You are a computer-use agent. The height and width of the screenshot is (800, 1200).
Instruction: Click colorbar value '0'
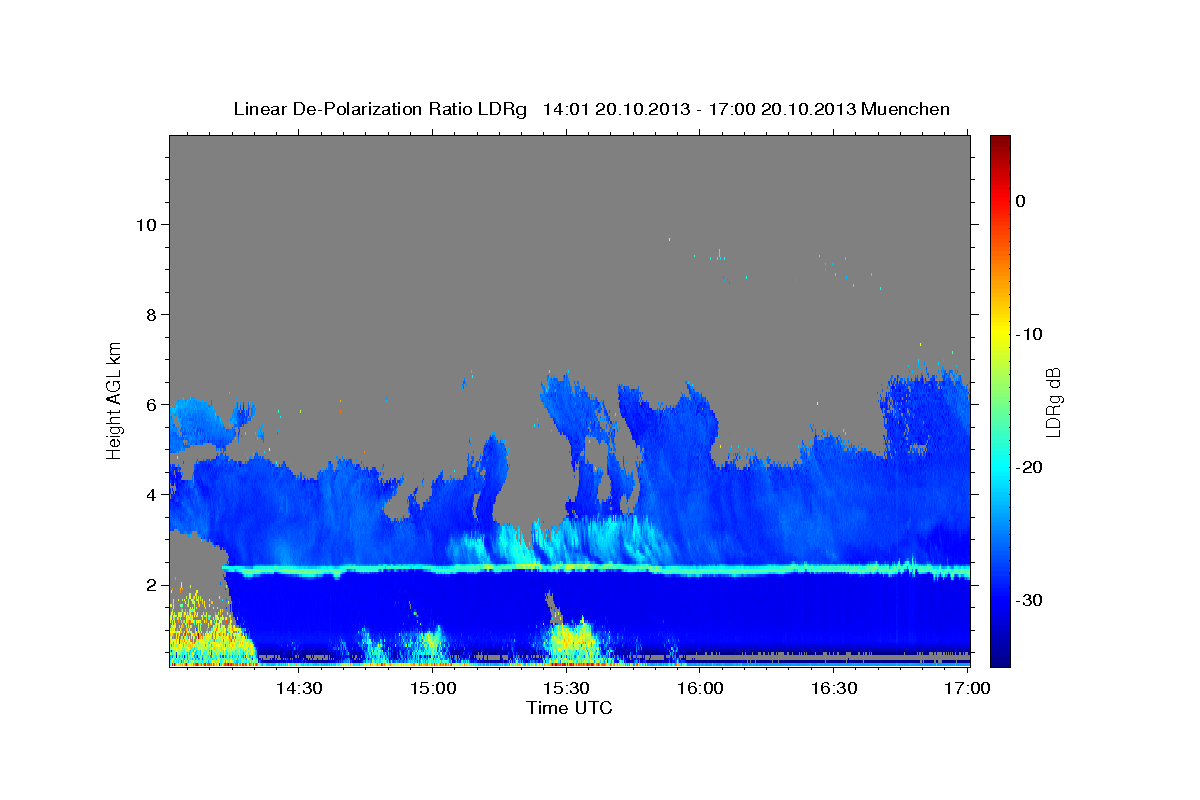pyautogui.click(x=1021, y=201)
